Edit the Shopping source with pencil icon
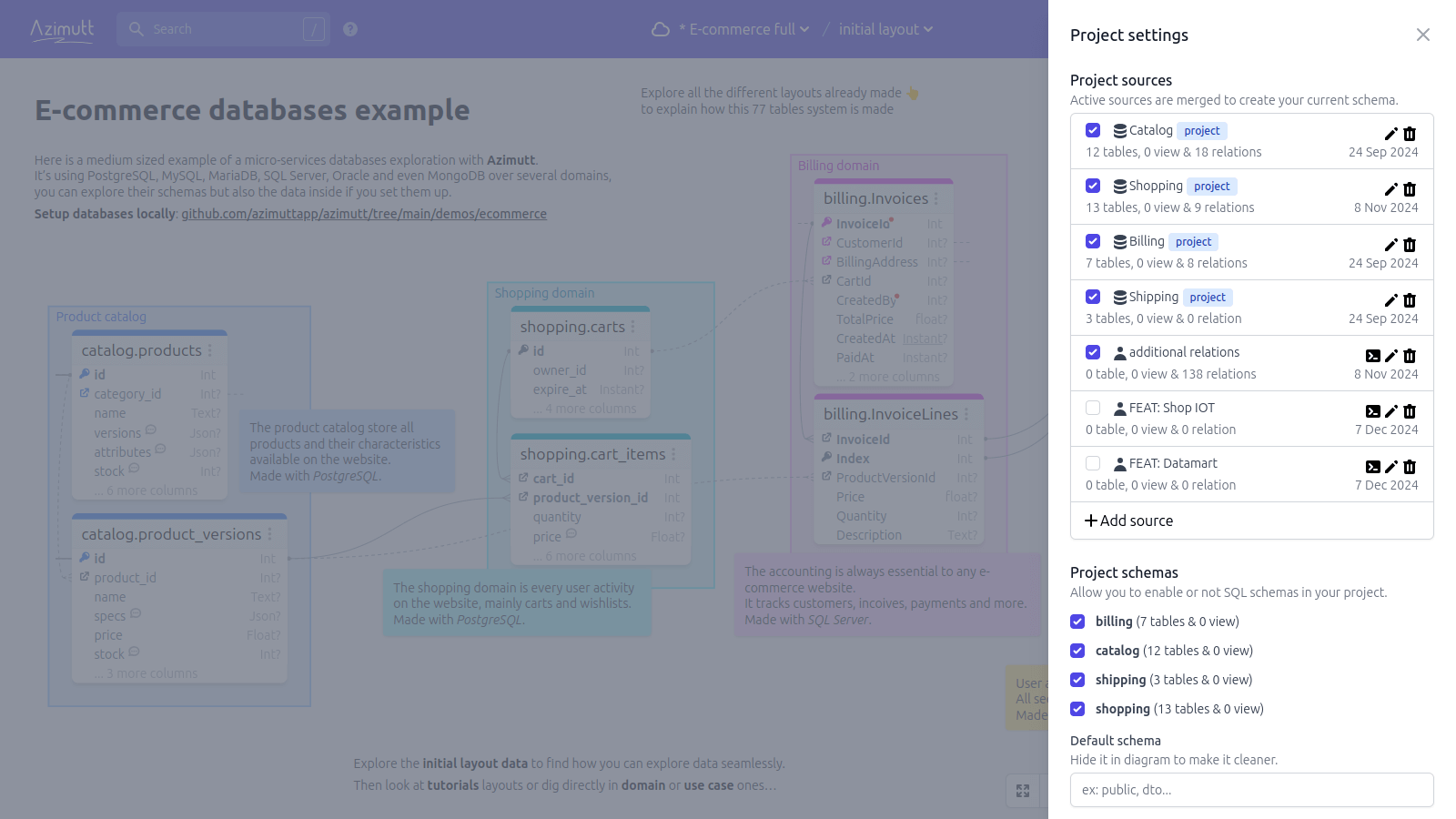This screenshot has width=1456, height=819. (1390, 189)
